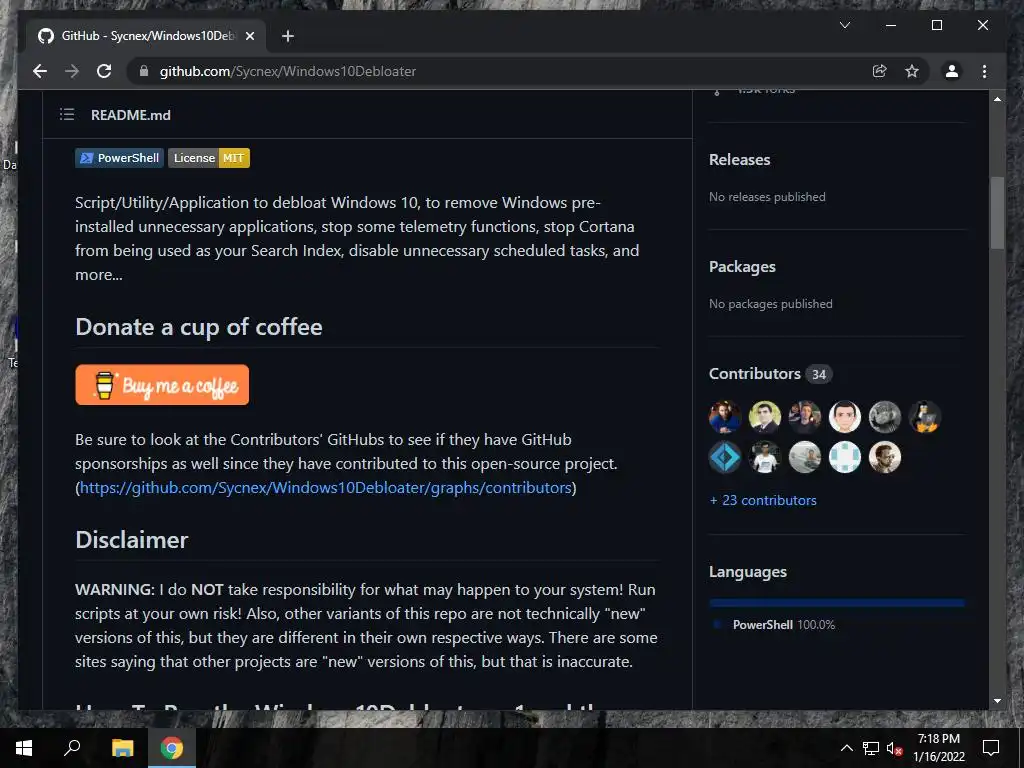The height and width of the screenshot is (768, 1024).
Task: Click fourth contributor cartoon face avatar
Action: 844,417
